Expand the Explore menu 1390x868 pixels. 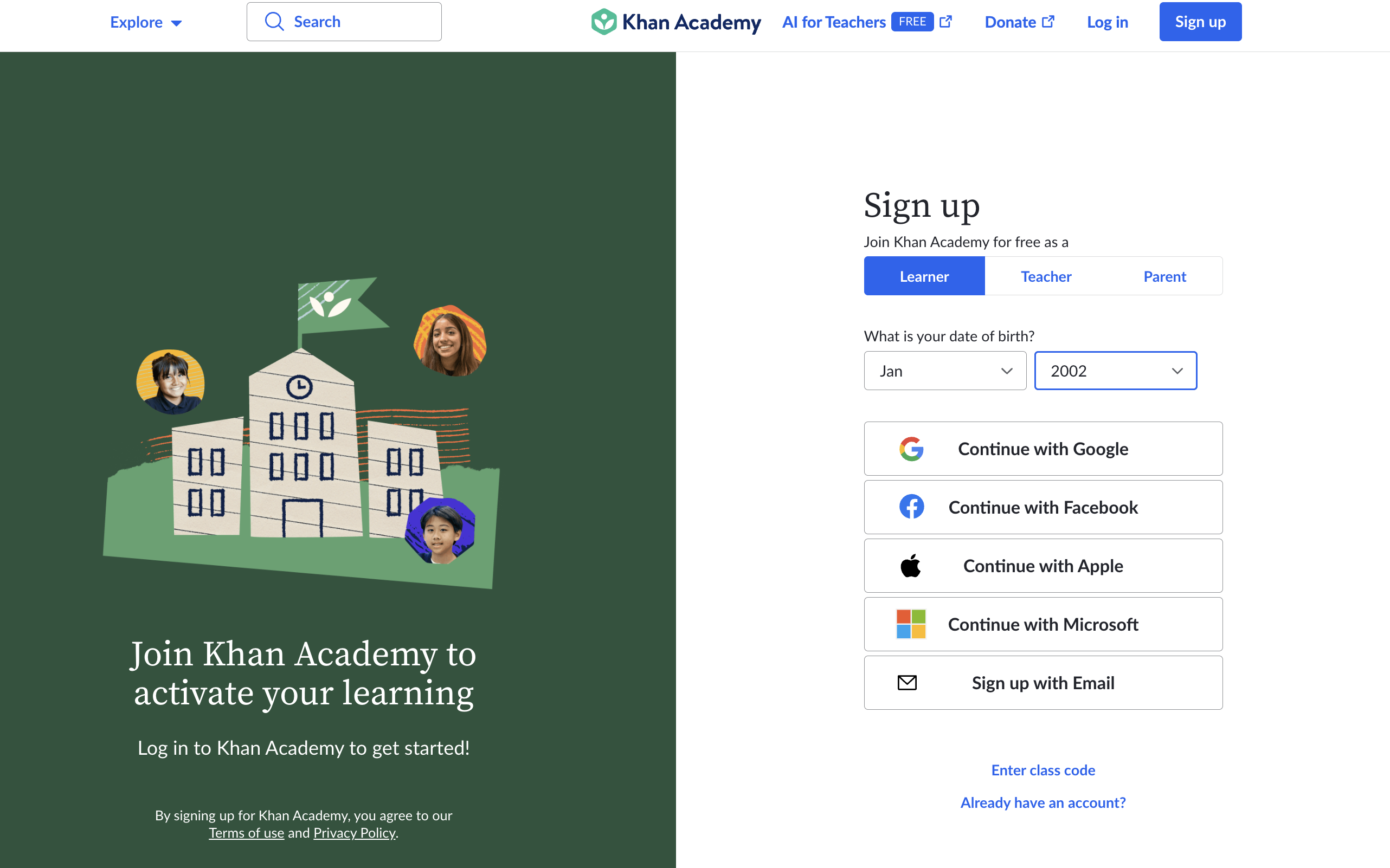click(x=146, y=22)
